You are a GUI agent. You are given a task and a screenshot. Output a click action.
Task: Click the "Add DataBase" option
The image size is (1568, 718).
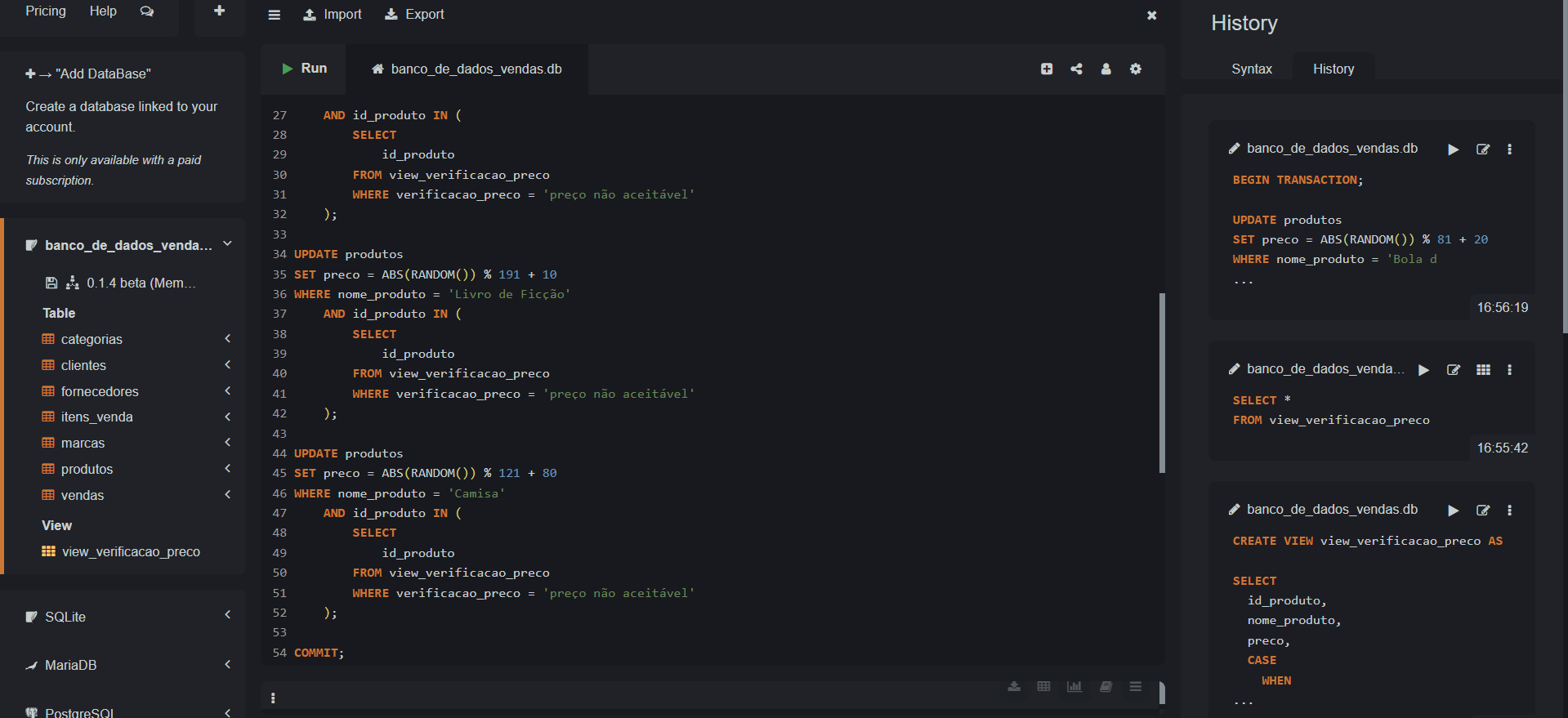click(88, 74)
